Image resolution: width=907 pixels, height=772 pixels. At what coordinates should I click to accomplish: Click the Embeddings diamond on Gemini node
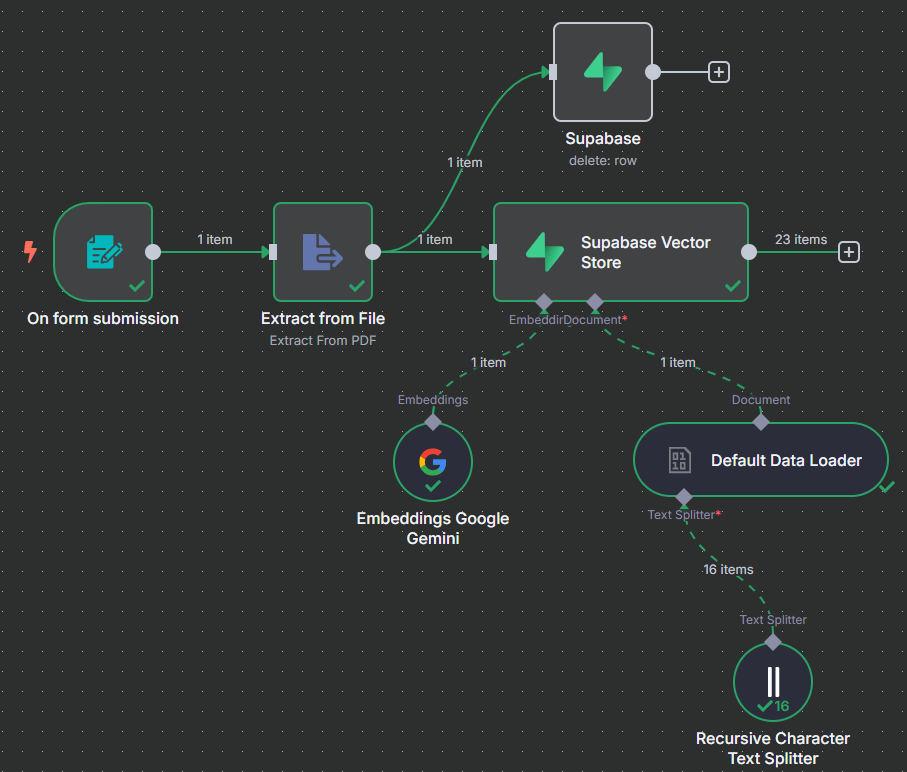[x=433, y=422]
